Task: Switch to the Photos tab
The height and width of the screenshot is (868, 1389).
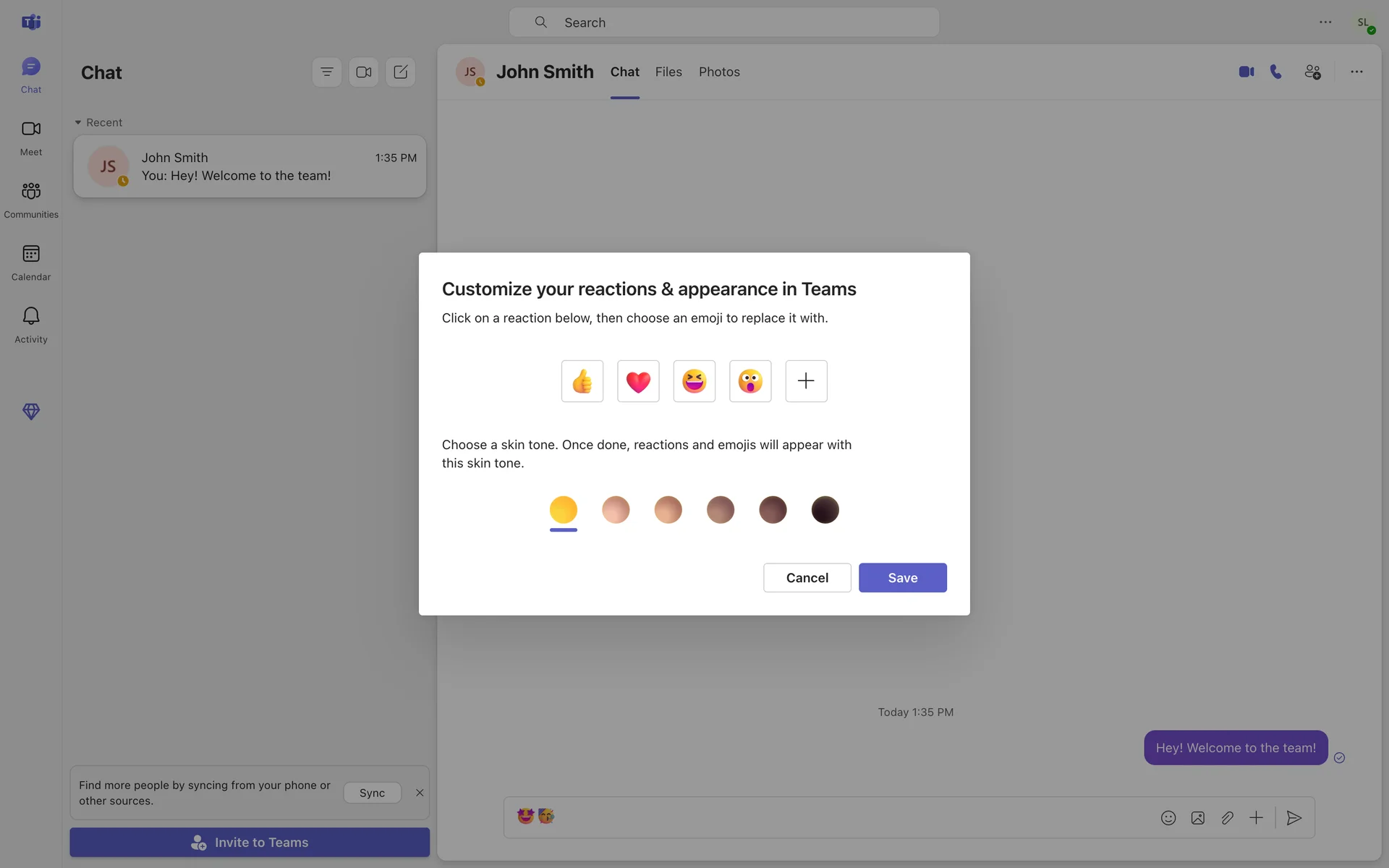Action: (719, 72)
